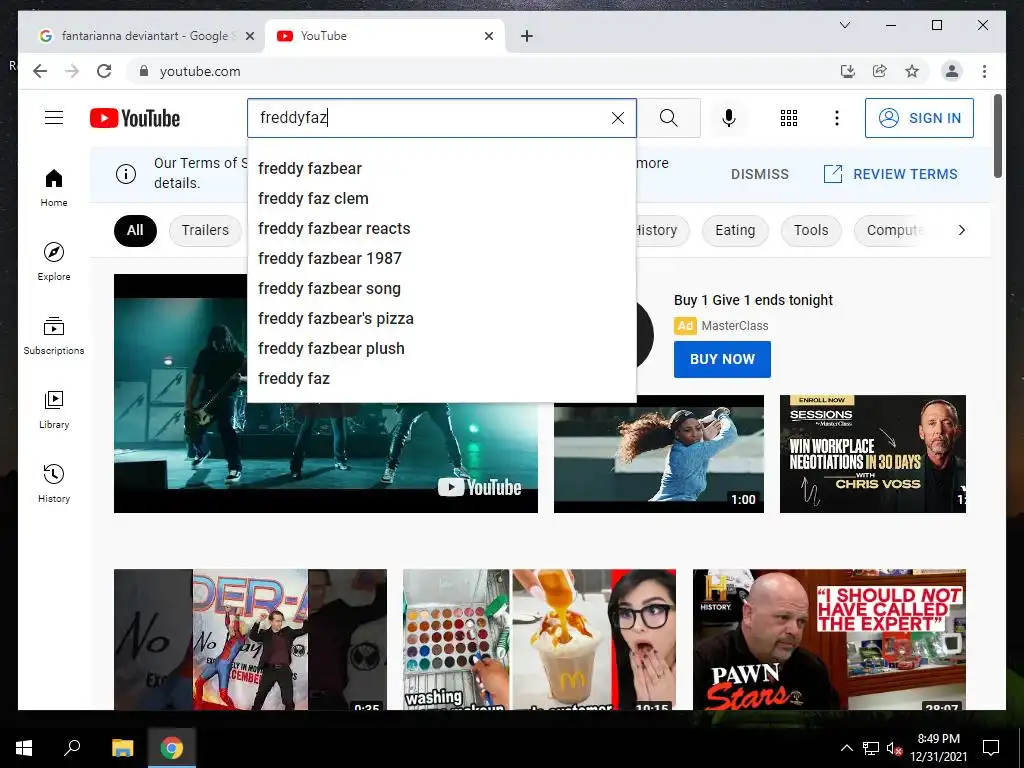Click the page vertical scrollbar
The height and width of the screenshot is (768, 1024).
click(997, 136)
